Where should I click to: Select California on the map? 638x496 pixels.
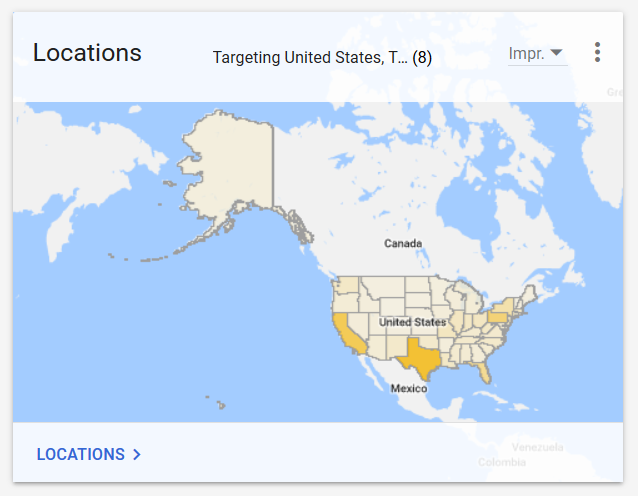pyautogui.click(x=349, y=333)
